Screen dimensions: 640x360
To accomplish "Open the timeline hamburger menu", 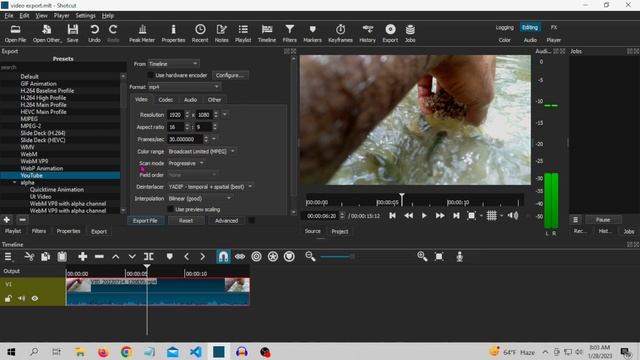I will pos(8,257).
